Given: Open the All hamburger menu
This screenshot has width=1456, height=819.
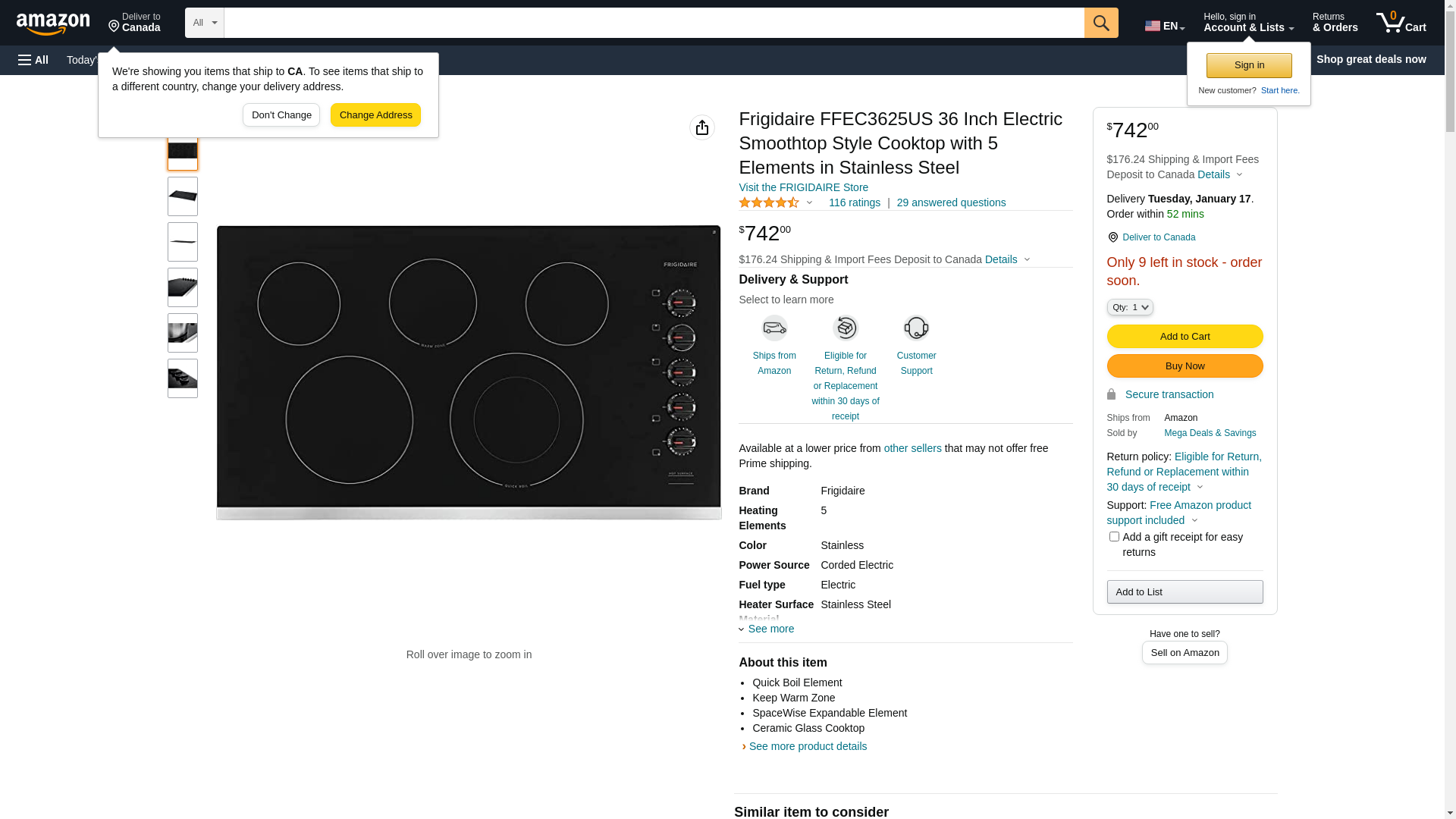Looking at the screenshot, I should coord(33,60).
